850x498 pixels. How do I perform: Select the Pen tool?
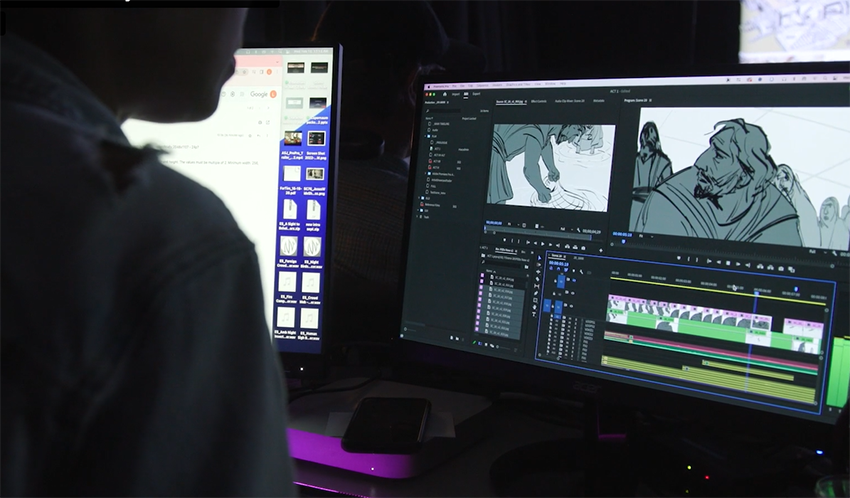coord(536,293)
